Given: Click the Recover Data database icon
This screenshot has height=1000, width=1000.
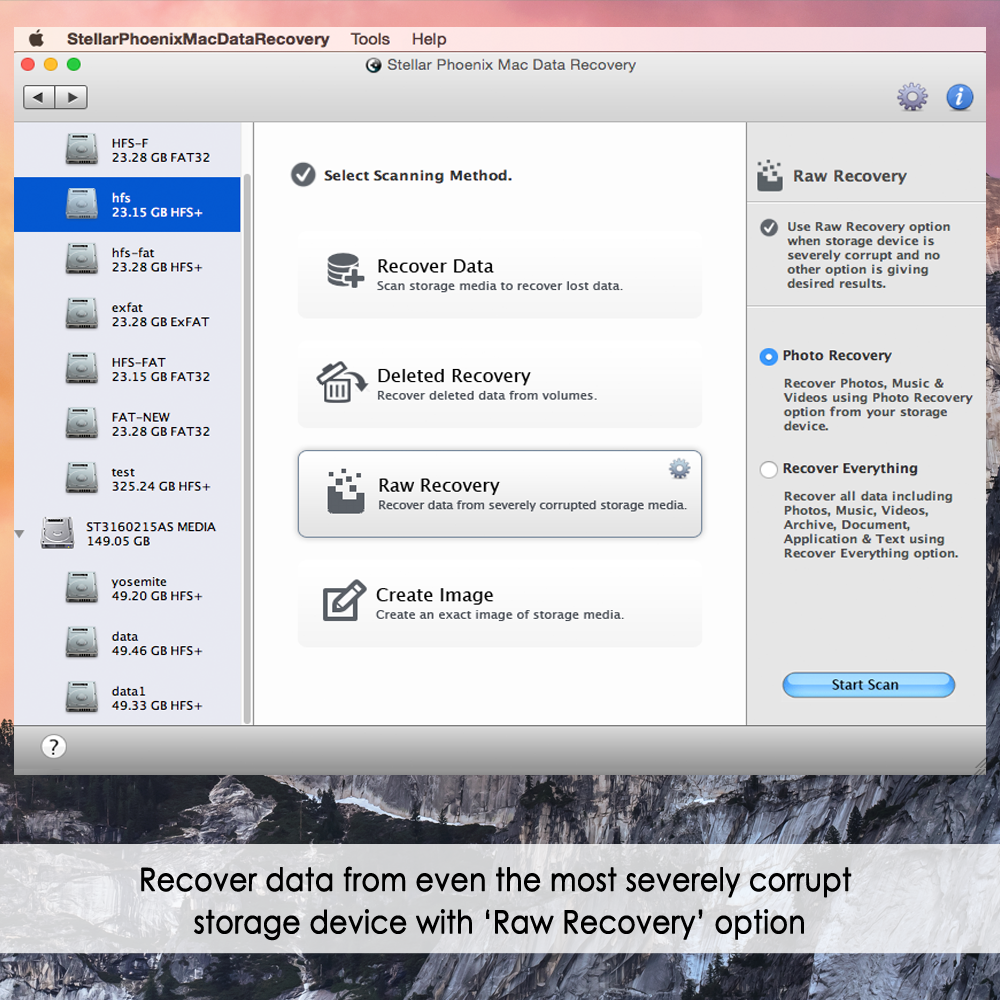Looking at the screenshot, I should coord(345,270).
